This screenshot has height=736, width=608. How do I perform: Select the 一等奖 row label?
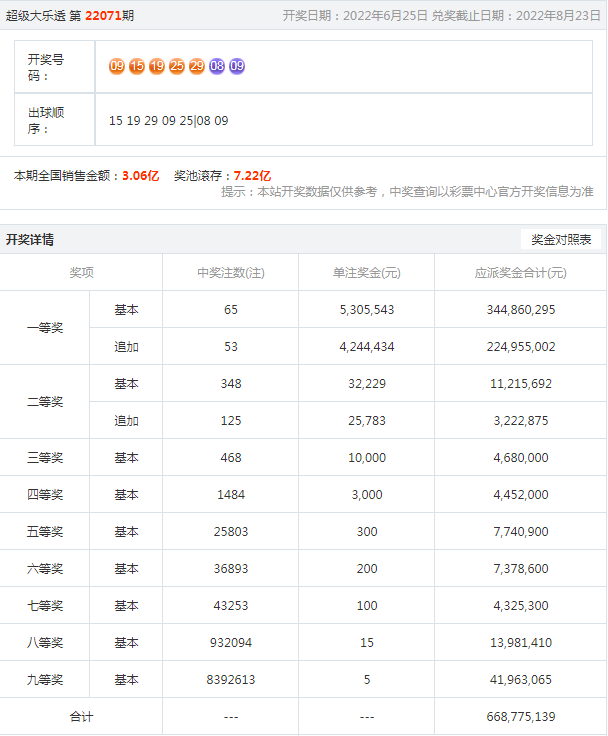tap(45, 328)
